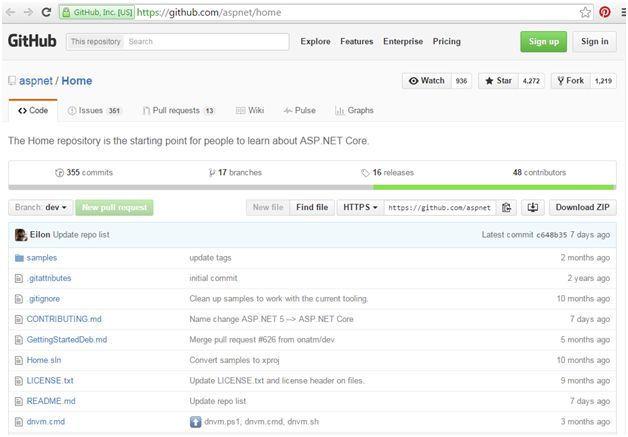Image resolution: width=628 pixels, height=437 pixels.
Task: Click the clone in desktop icon
Action: [533, 207]
